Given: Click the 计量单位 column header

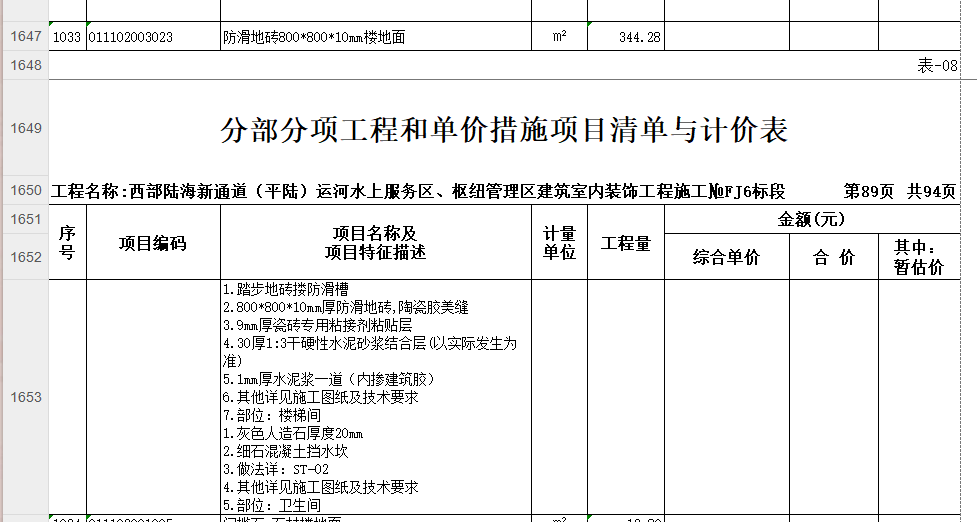Looking at the screenshot, I should pyautogui.click(x=560, y=242).
